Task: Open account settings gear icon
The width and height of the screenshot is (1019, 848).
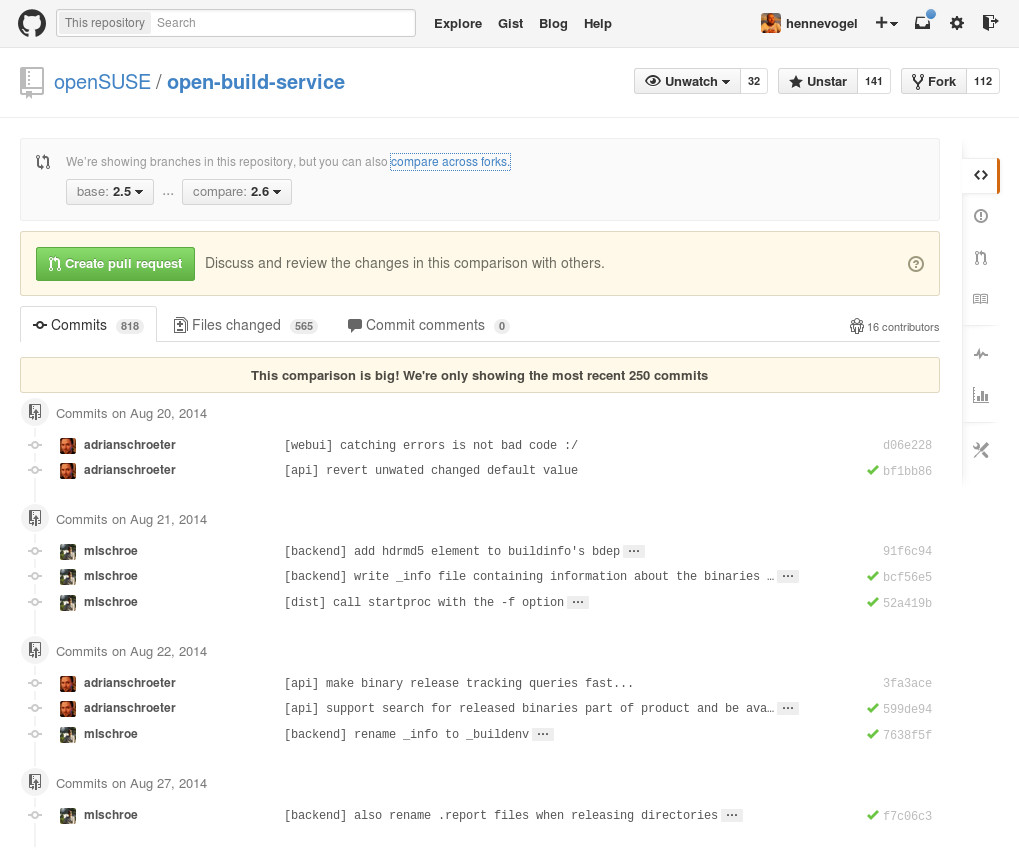Action: 957,23
